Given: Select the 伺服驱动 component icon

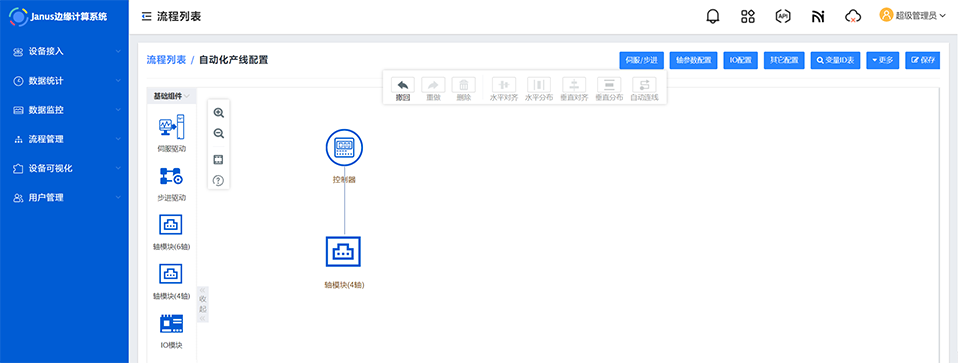Looking at the screenshot, I should coord(171,126).
